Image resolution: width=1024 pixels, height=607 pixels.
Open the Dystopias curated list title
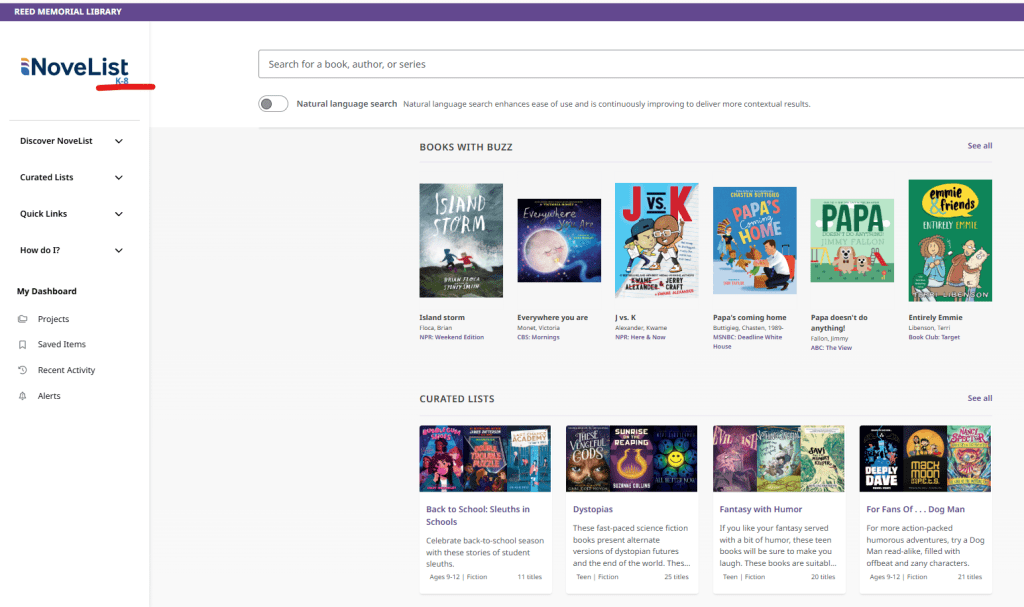coord(593,509)
